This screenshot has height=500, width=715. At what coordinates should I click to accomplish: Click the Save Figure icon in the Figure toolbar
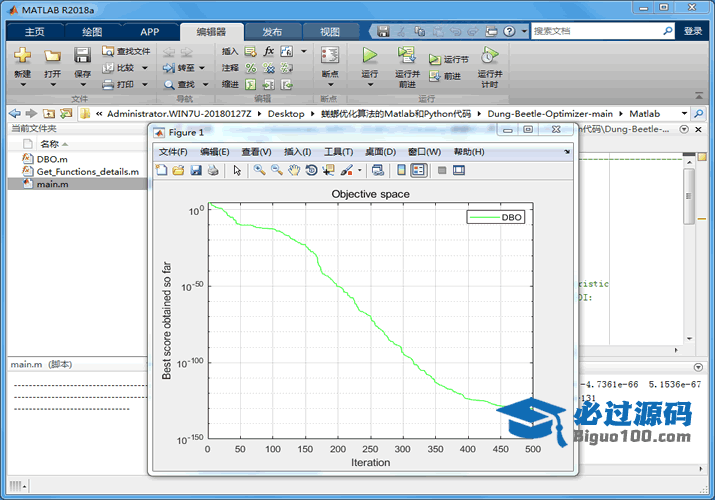pos(196,170)
